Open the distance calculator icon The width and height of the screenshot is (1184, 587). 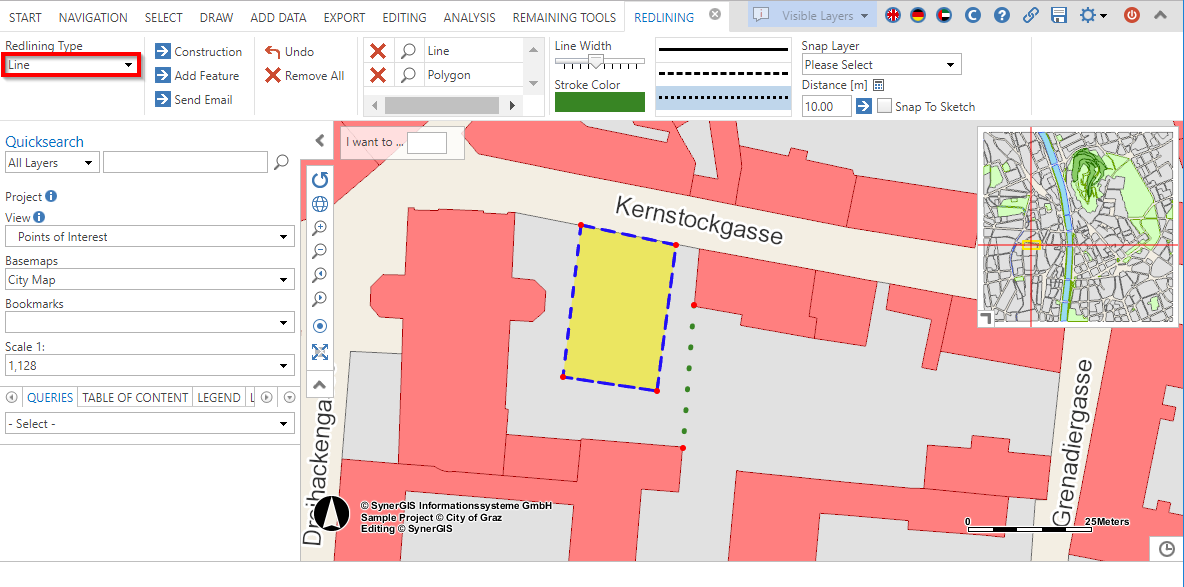tap(879, 86)
